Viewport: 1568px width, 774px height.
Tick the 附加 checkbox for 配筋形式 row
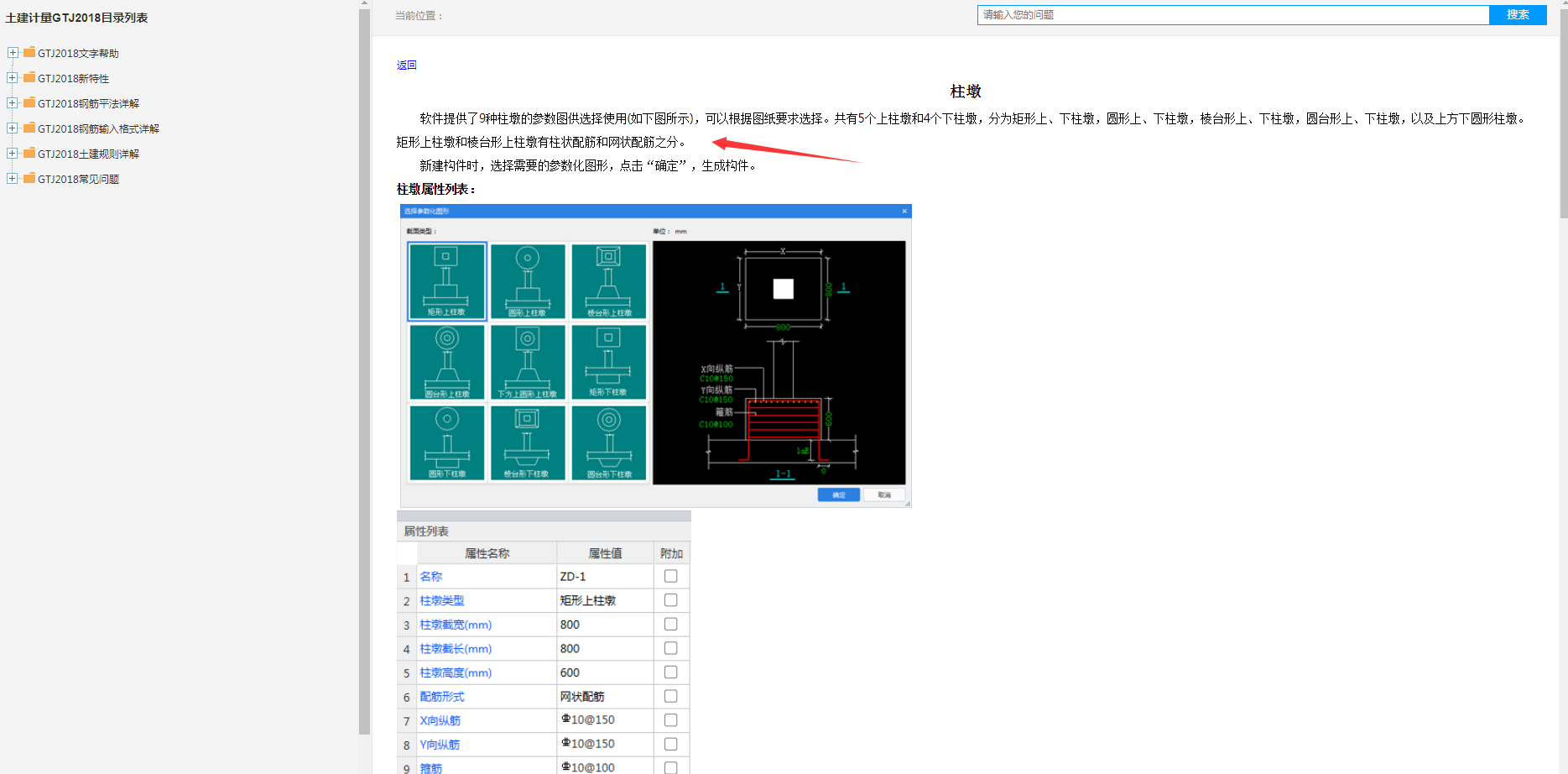click(x=670, y=696)
